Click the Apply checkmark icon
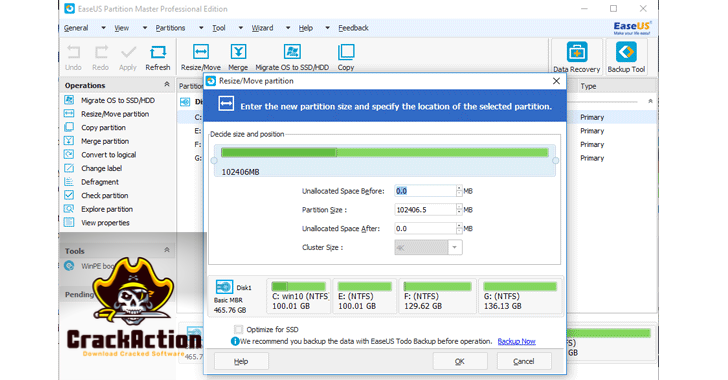 point(128,52)
